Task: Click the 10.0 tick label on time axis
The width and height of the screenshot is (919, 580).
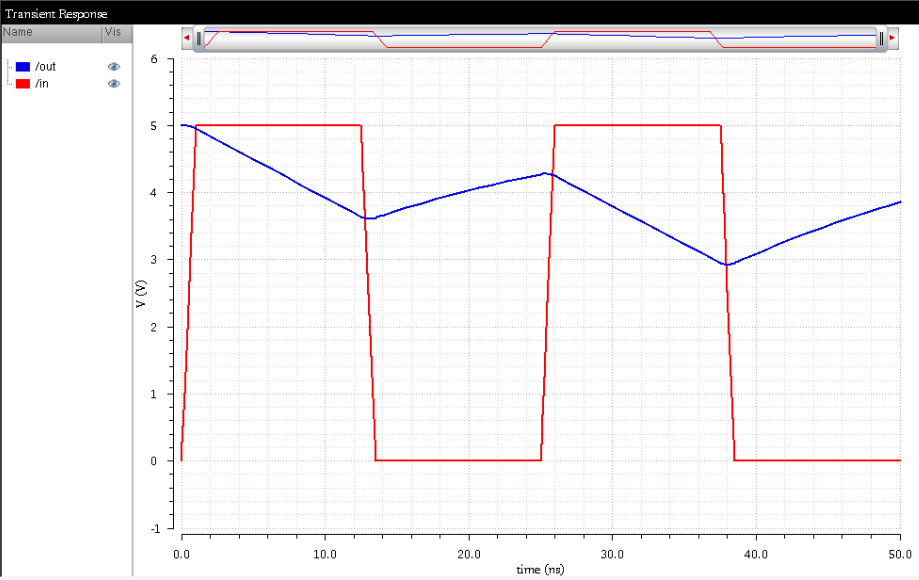Action: (325, 554)
